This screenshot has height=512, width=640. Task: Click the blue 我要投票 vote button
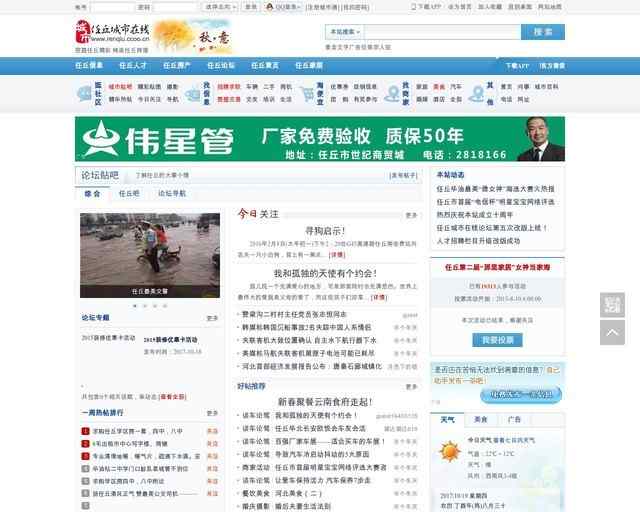click(497, 340)
